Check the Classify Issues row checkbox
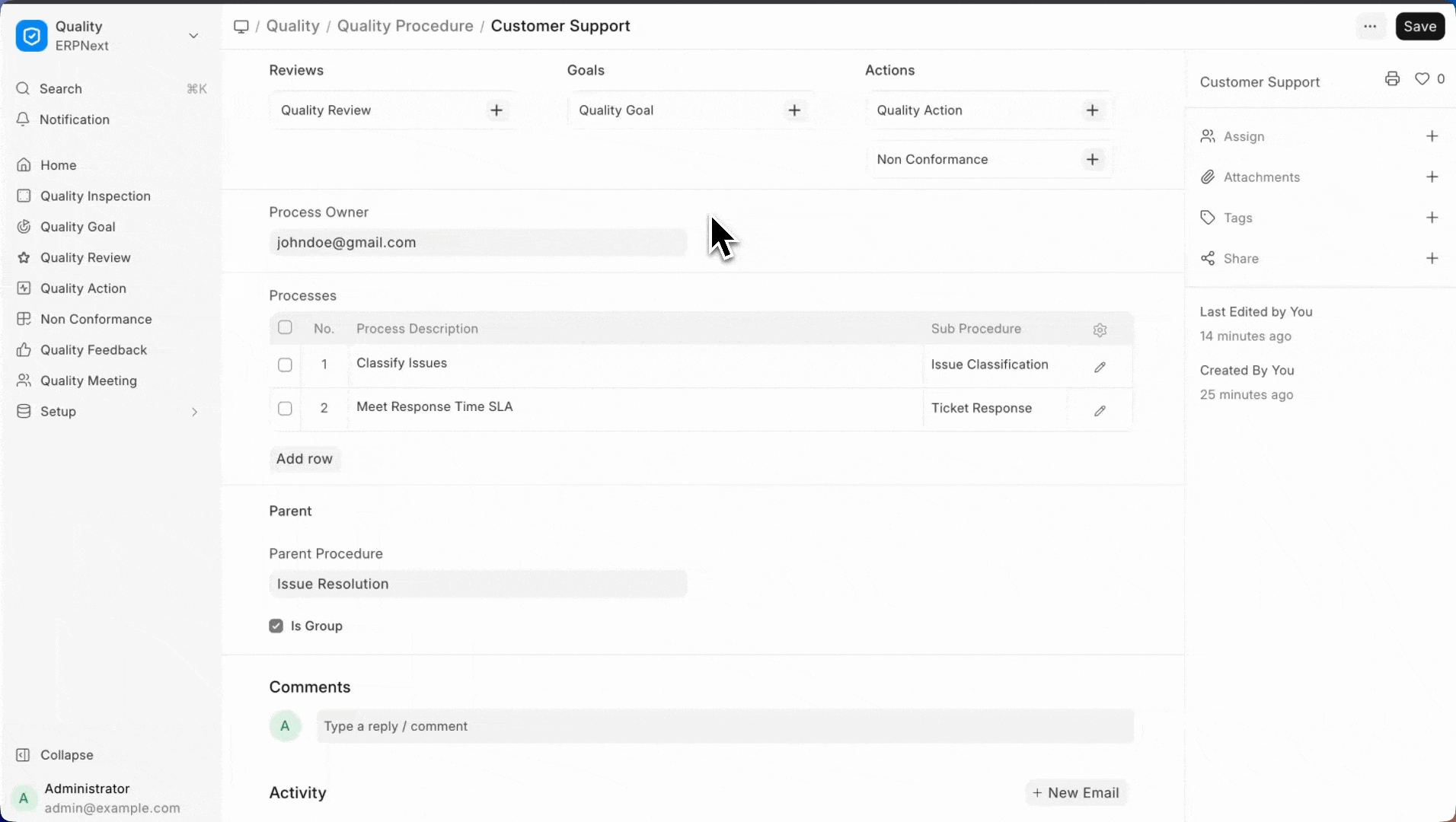1456x822 pixels. pos(285,365)
